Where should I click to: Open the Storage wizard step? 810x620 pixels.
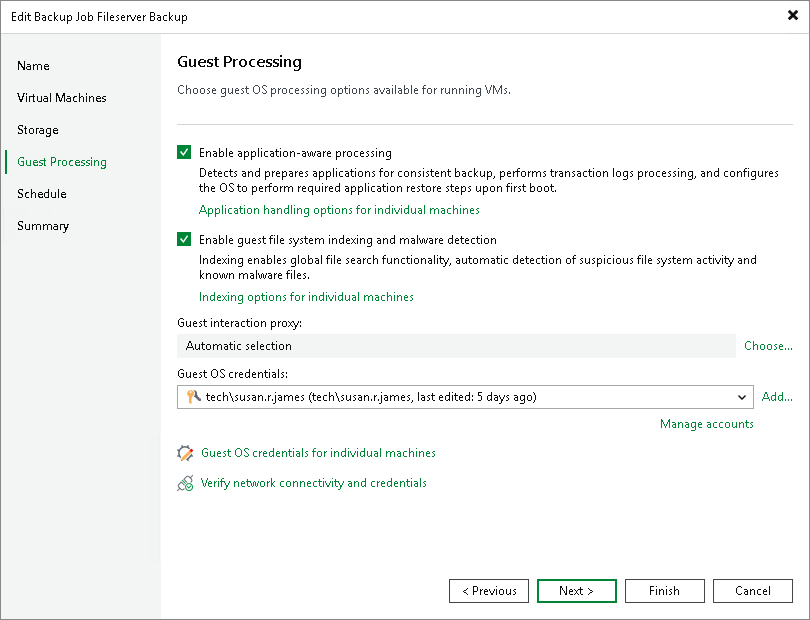click(x=37, y=130)
